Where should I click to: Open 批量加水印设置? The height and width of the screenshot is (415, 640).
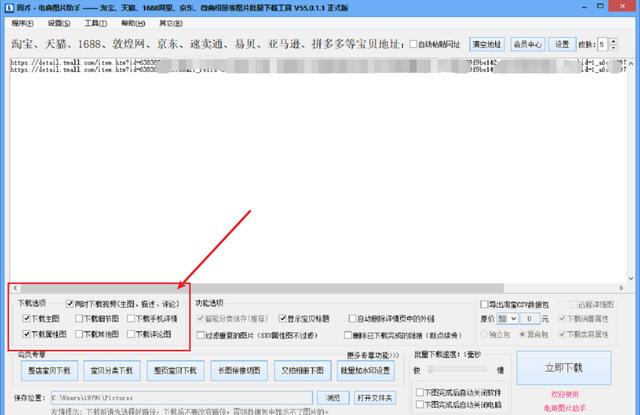(x=366, y=371)
